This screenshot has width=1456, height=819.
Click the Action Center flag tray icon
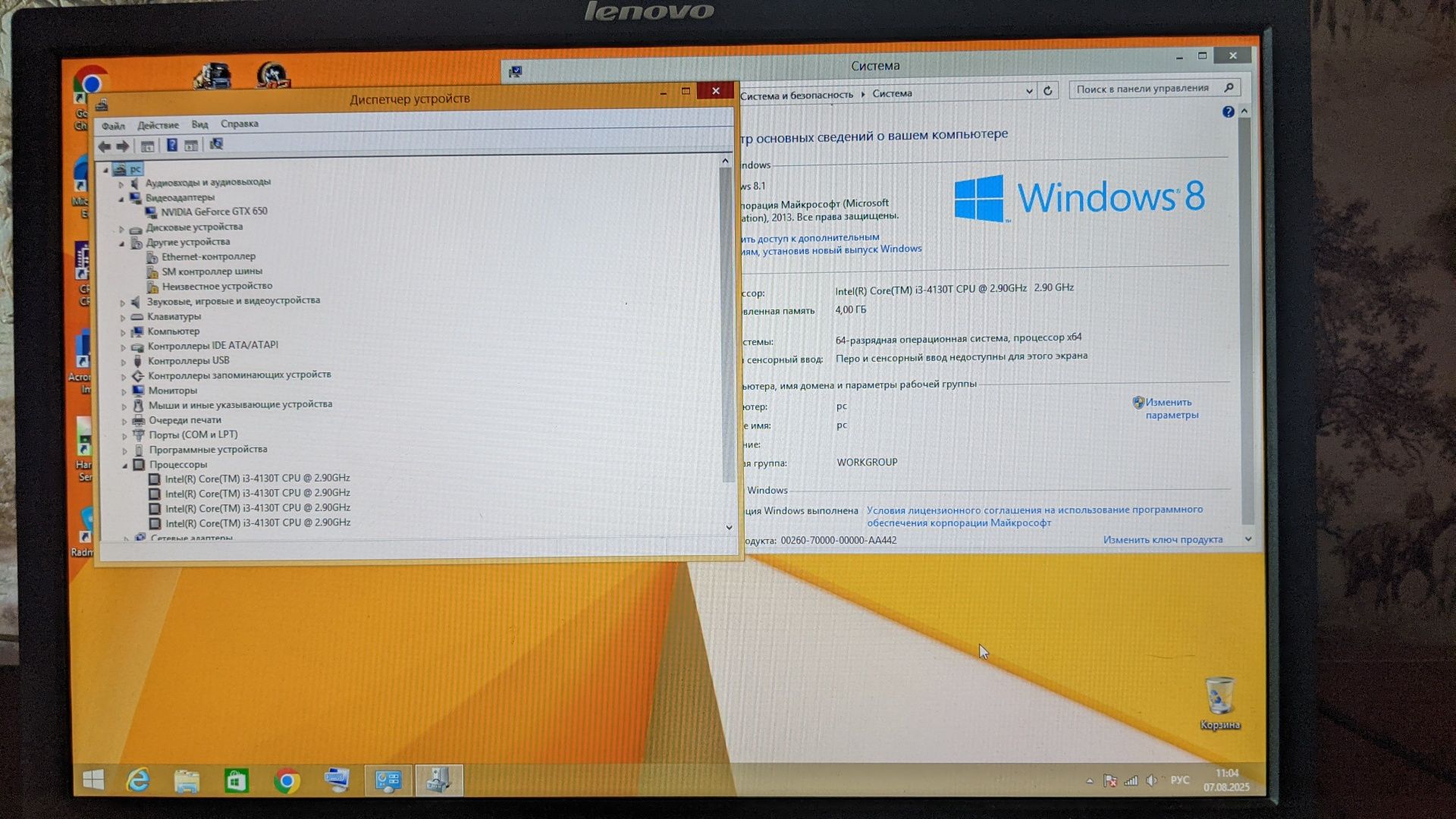(x=1110, y=780)
